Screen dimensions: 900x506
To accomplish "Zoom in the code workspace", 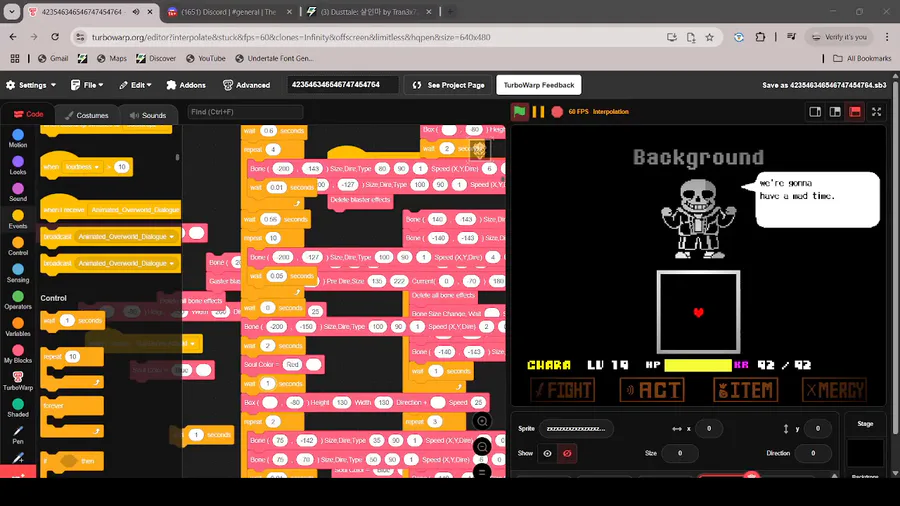I will pos(482,422).
